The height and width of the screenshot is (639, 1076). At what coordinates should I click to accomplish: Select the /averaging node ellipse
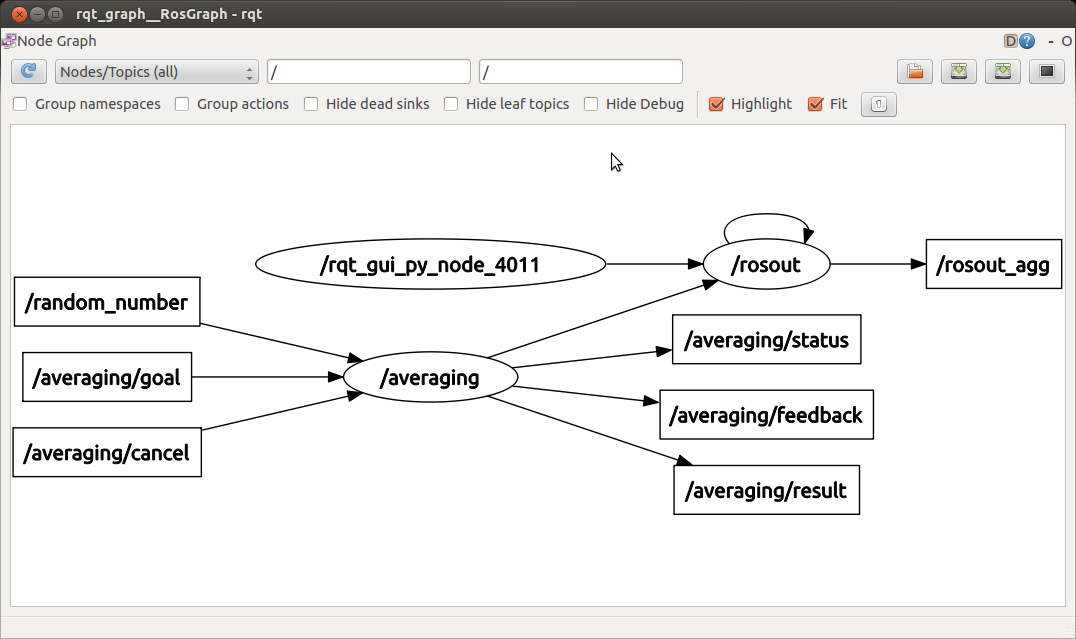click(430, 378)
